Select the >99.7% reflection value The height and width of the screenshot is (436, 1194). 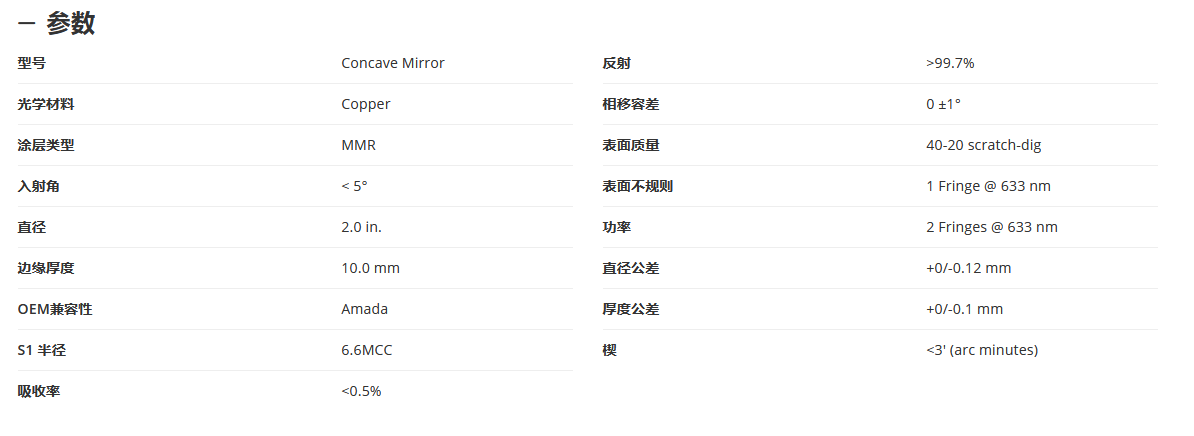pyautogui.click(x=950, y=63)
